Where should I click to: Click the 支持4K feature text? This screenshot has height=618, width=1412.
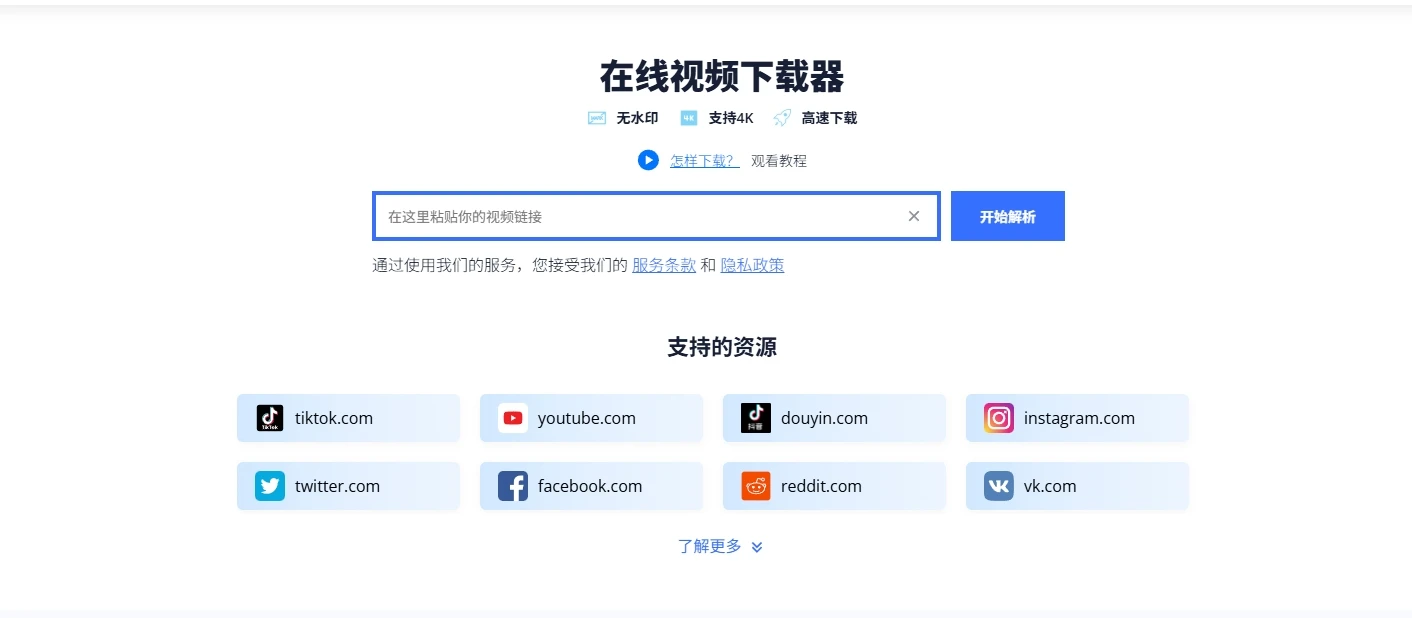tap(731, 118)
